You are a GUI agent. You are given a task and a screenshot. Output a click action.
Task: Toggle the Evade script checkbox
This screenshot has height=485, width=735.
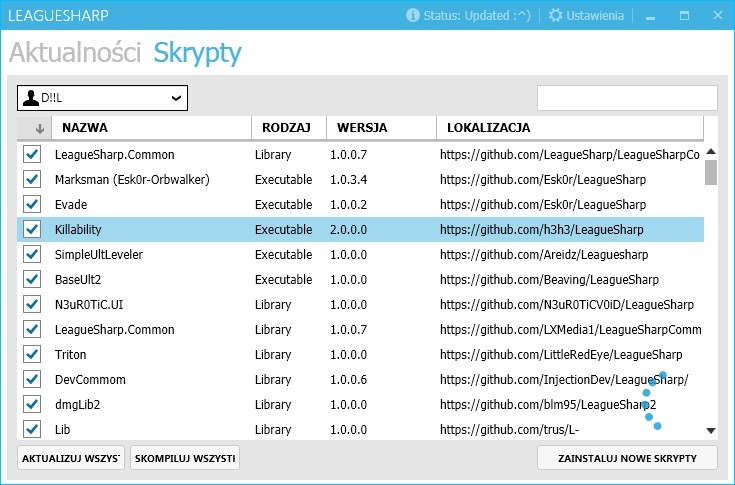tap(32, 204)
